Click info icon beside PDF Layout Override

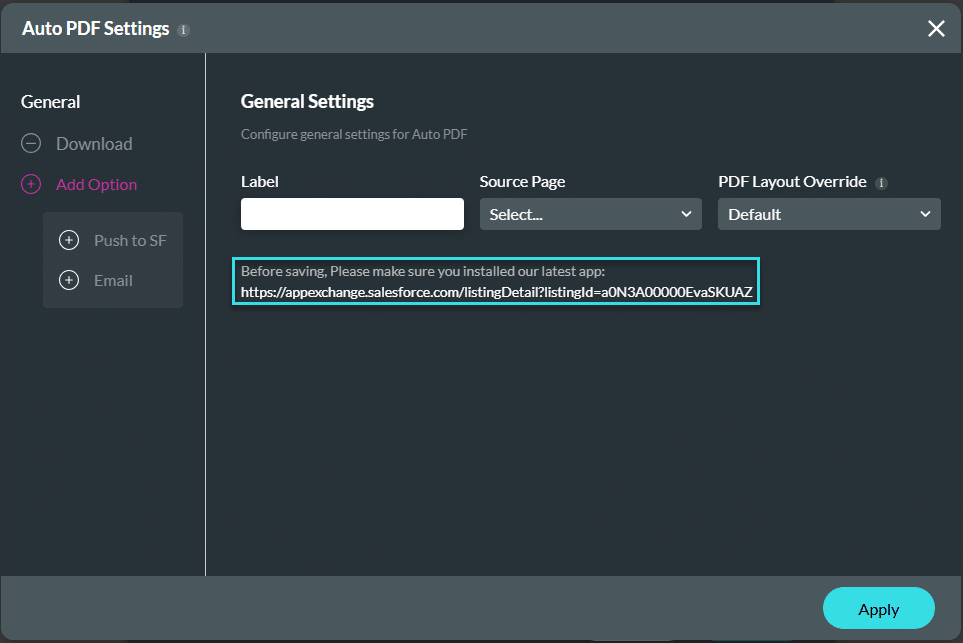[x=881, y=183]
